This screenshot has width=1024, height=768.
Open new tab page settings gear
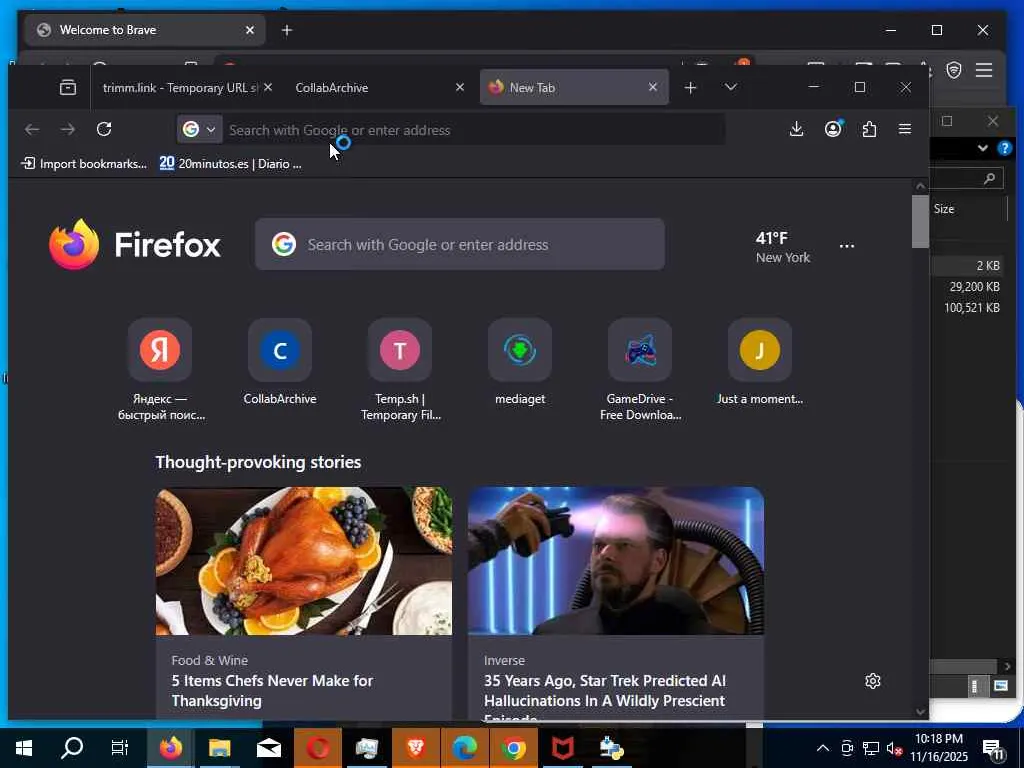coord(872,681)
